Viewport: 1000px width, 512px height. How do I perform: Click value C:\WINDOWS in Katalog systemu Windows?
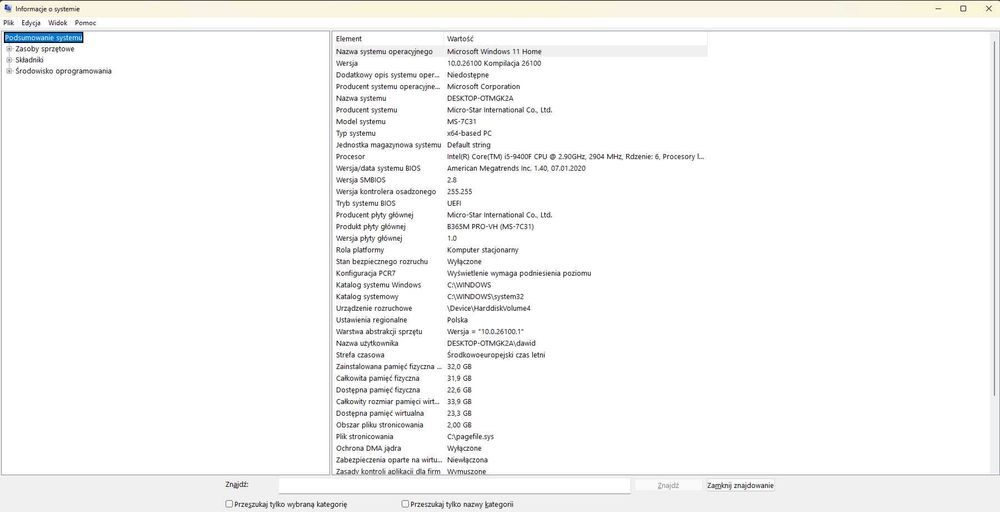click(469, 285)
